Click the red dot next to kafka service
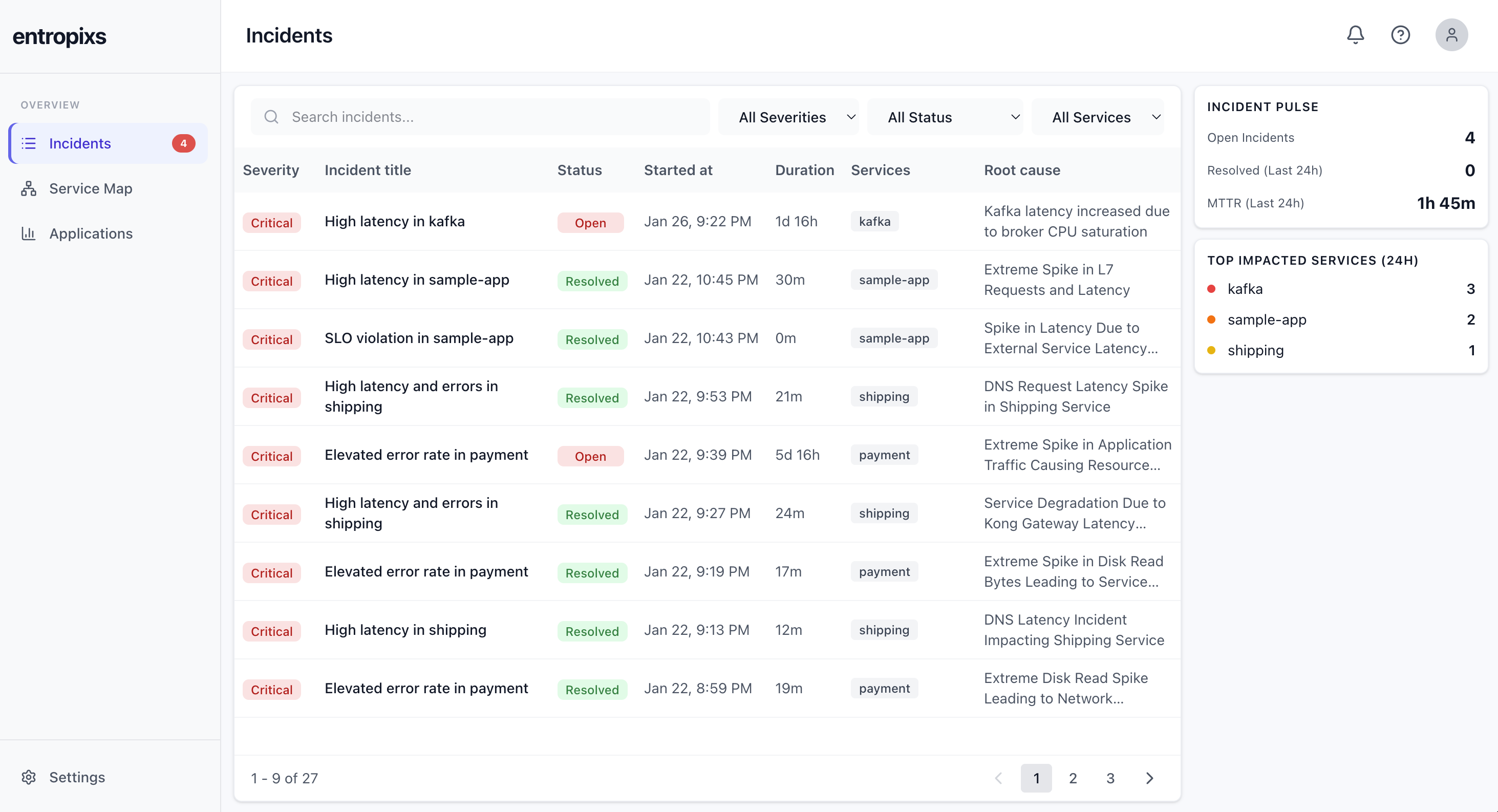Screen dimensions: 1498x812 (1212, 289)
